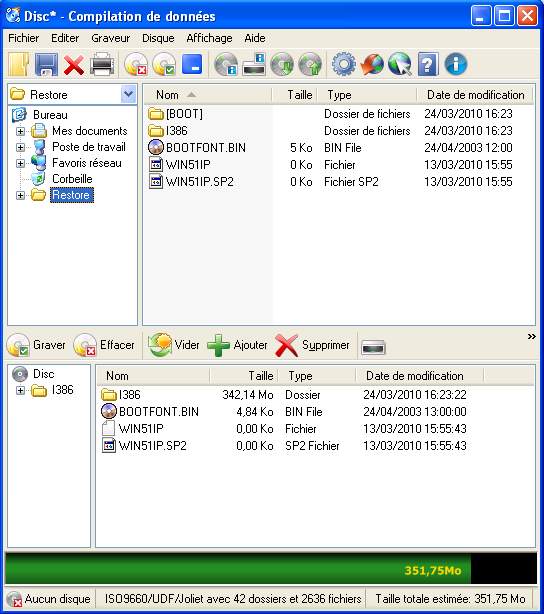Sort compilation list by Type column header
Viewport: 544px width, 614px height.
[317, 376]
